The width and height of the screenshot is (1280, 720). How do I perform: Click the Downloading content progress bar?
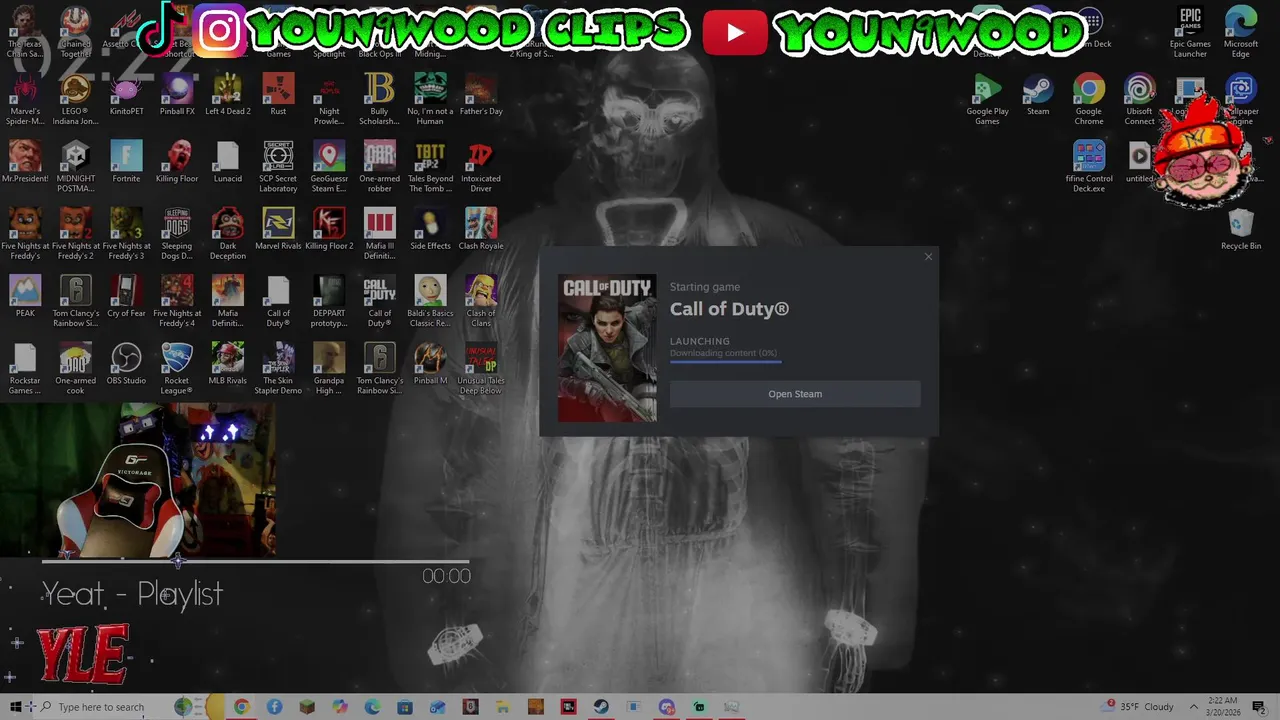click(x=724, y=360)
